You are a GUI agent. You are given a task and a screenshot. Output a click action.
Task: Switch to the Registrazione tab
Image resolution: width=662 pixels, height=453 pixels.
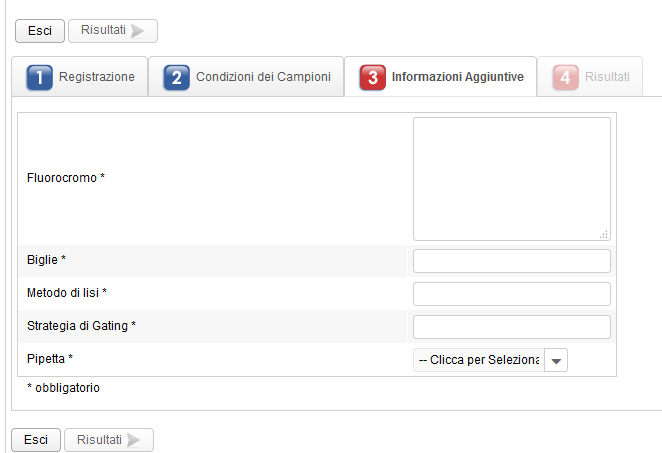[x=96, y=77]
